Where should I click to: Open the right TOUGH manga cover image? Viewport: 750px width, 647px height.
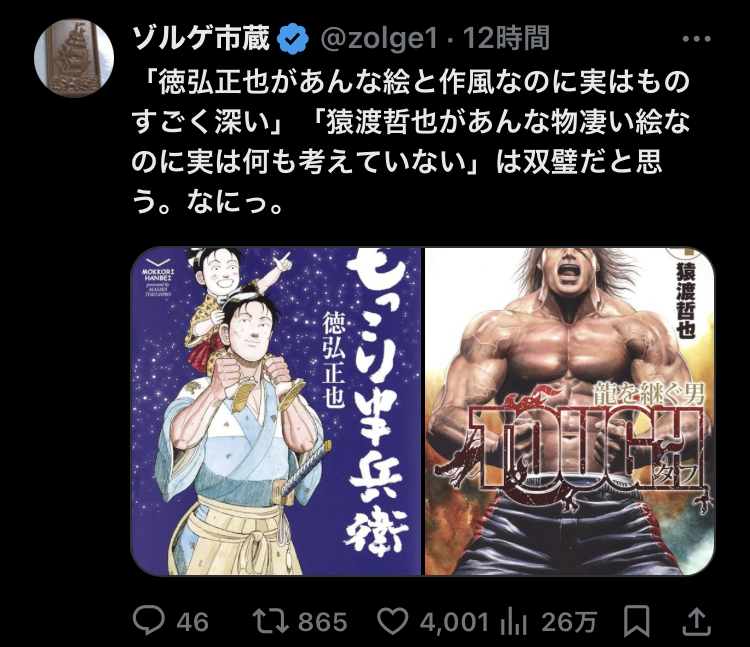(570, 411)
